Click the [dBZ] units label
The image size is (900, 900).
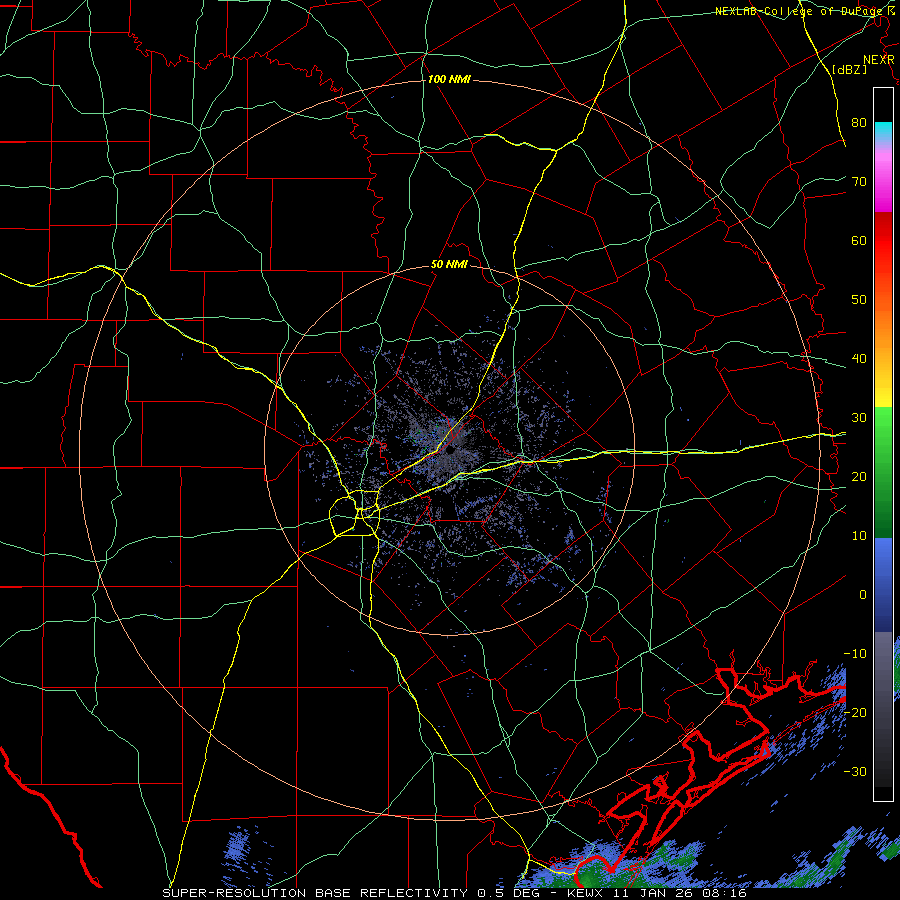849,70
